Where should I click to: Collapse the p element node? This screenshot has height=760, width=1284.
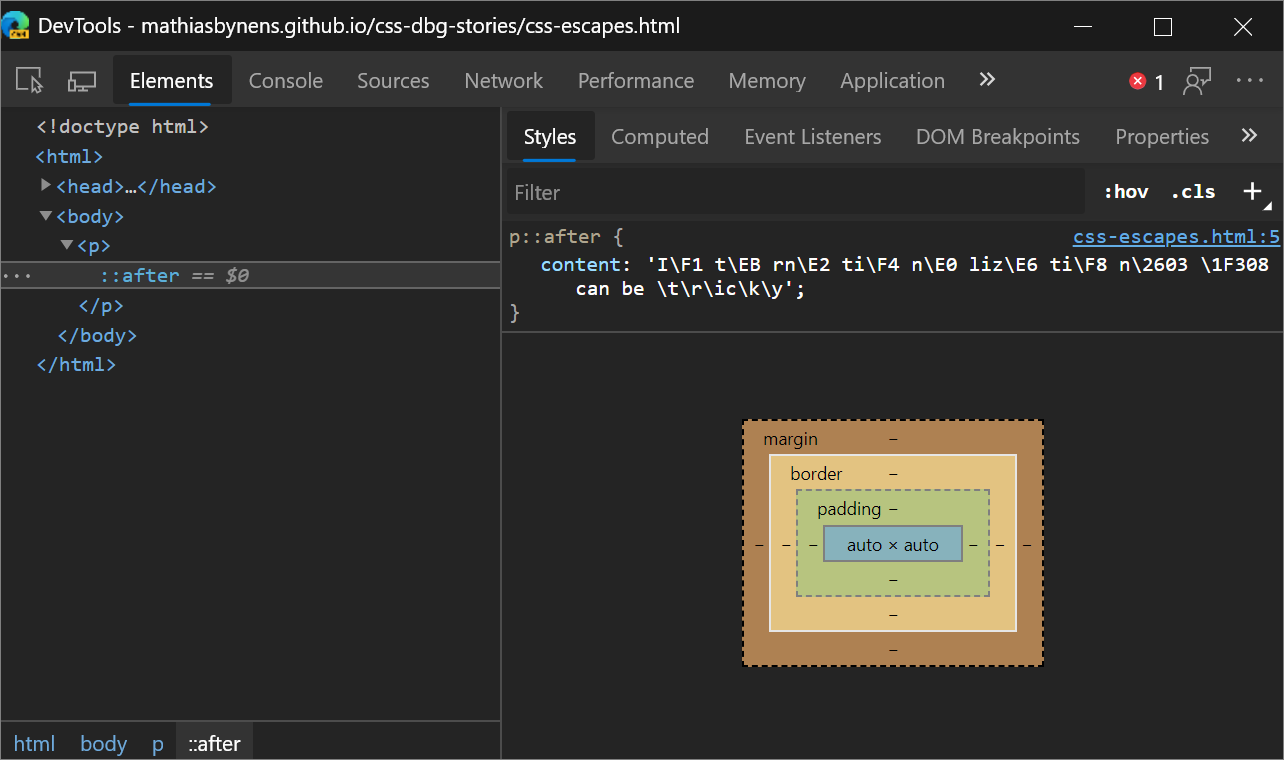click(x=67, y=245)
